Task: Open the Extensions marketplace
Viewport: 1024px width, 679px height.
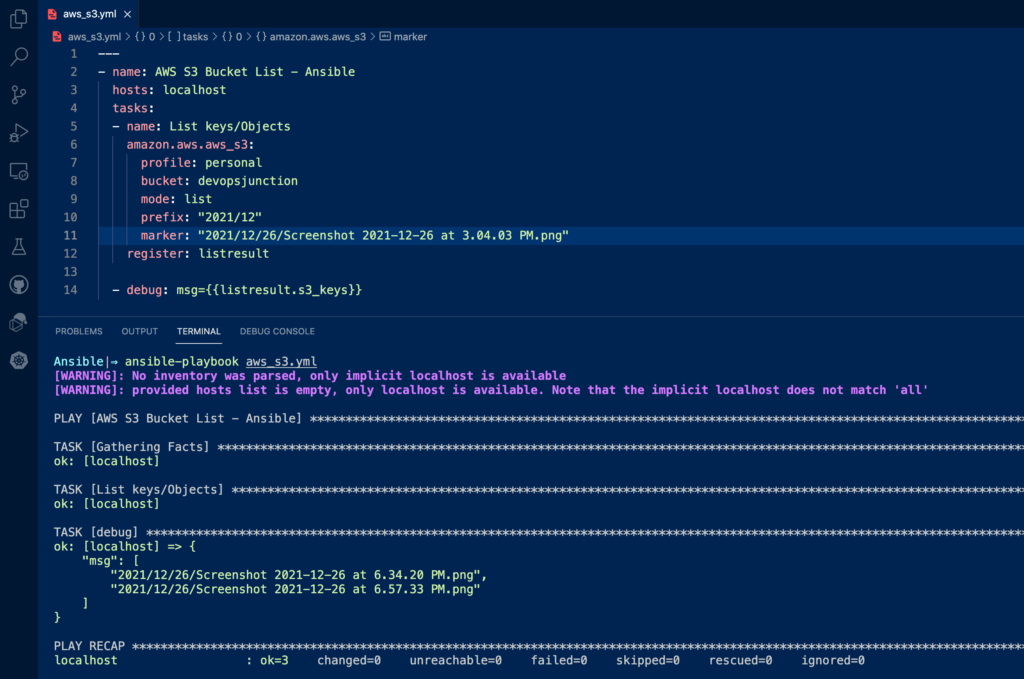Action: (x=18, y=209)
